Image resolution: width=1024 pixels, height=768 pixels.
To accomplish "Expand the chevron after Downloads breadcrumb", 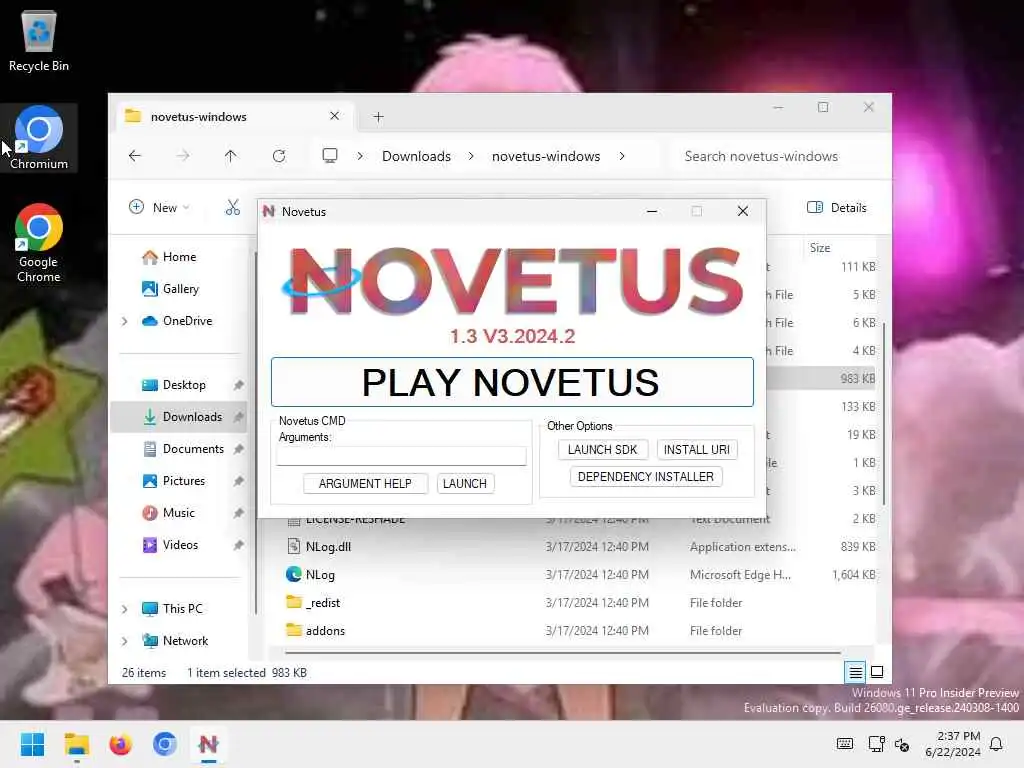I will (x=471, y=156).
